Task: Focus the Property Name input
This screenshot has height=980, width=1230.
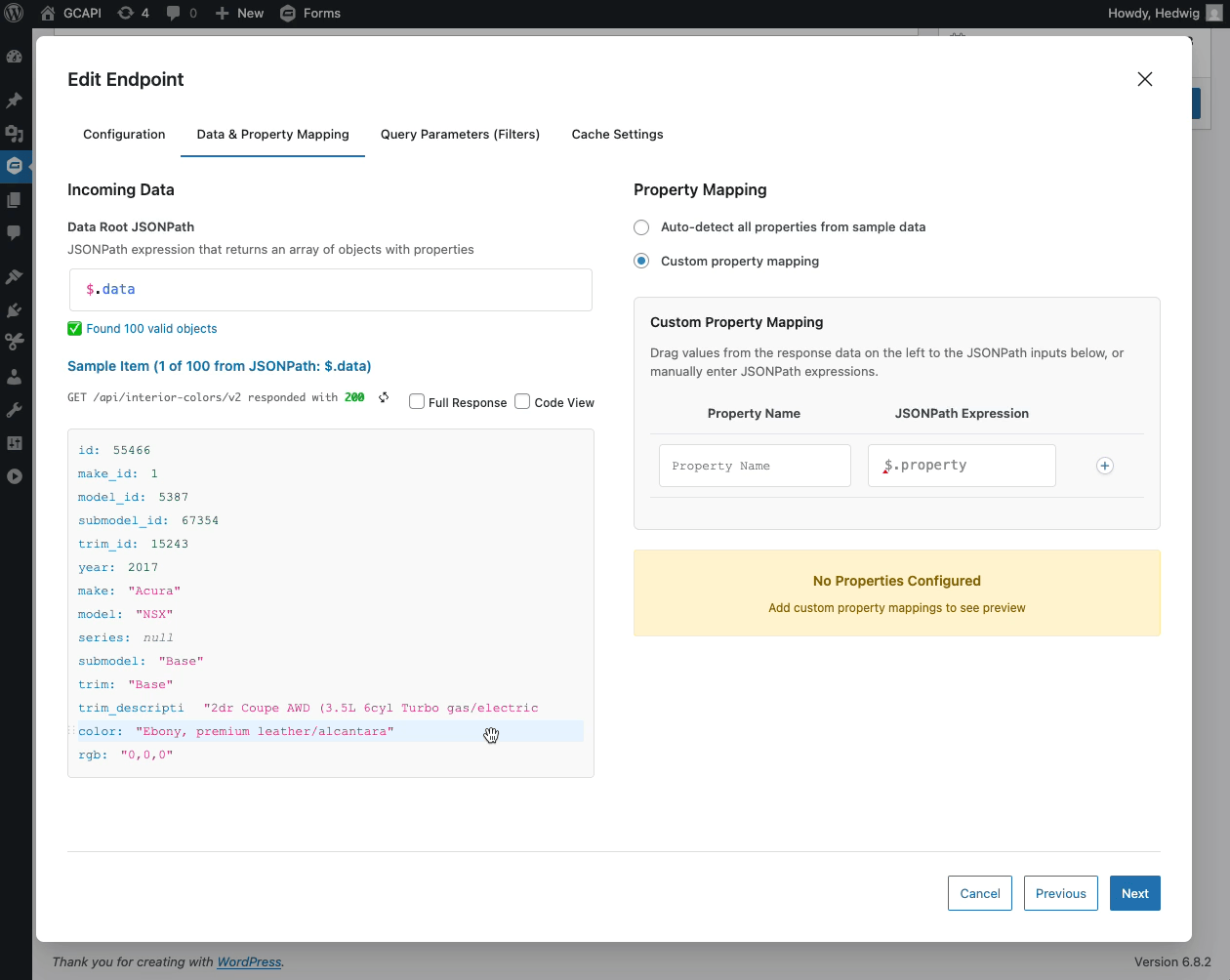Action: tap(755, 466)
